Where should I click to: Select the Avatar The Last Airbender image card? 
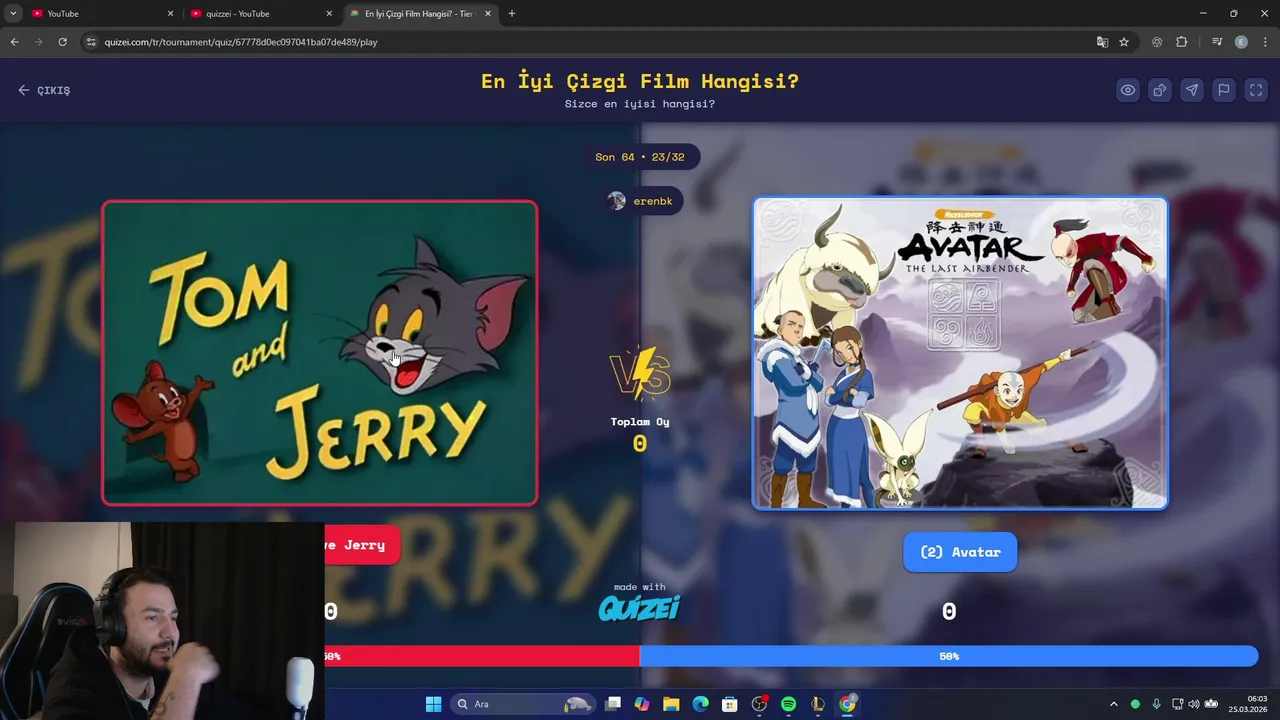[x=960, y=353]
